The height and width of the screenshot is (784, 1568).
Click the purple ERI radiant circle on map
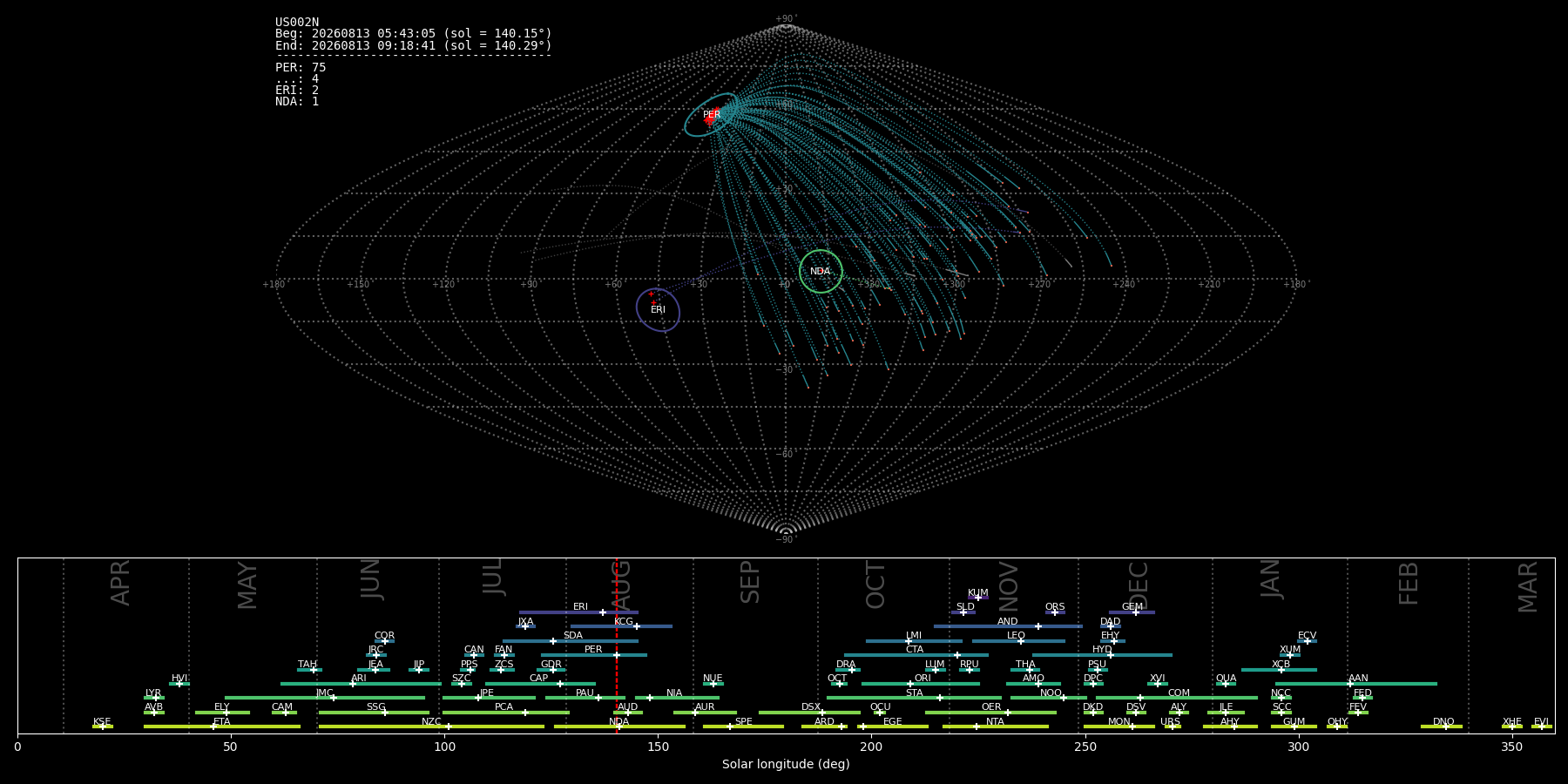pyautogui.click(x=658, y=310)
